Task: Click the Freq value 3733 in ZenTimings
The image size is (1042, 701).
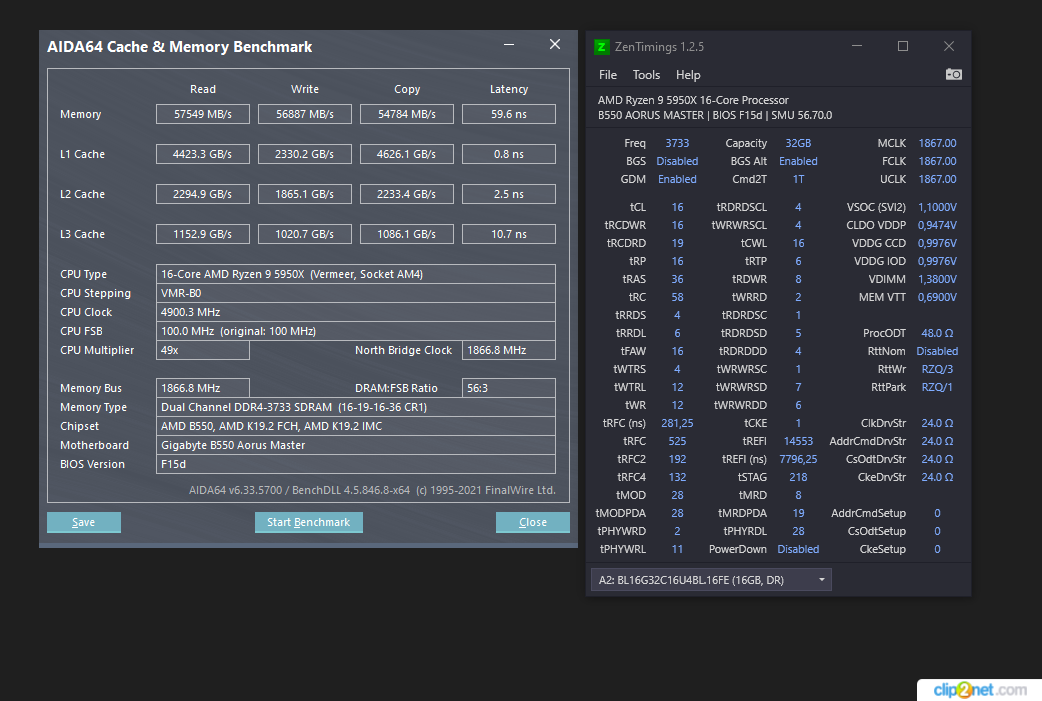Action: 677,144
